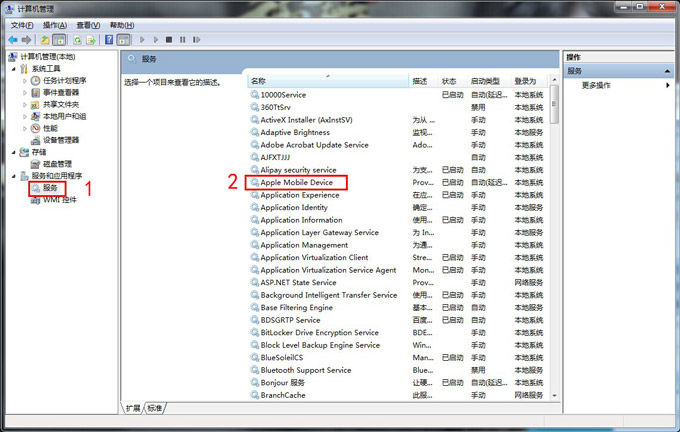Screen dimensions: 680x432
Task: Click the Stop service square icon
Action: 169,40
